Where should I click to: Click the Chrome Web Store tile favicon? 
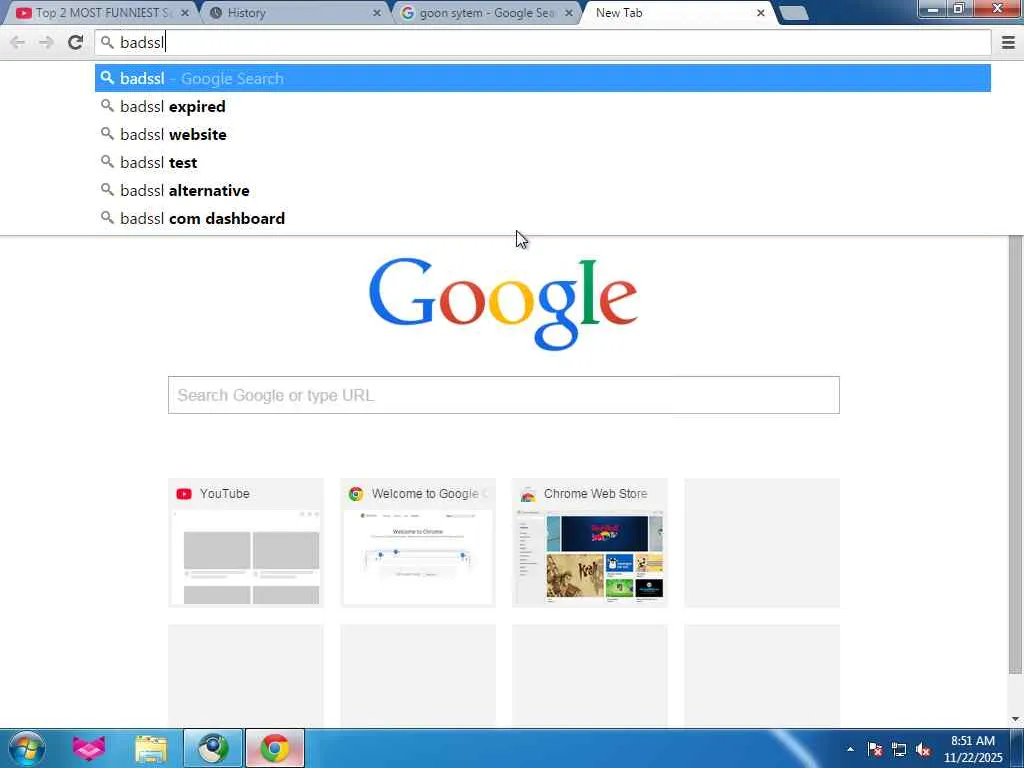528,494
